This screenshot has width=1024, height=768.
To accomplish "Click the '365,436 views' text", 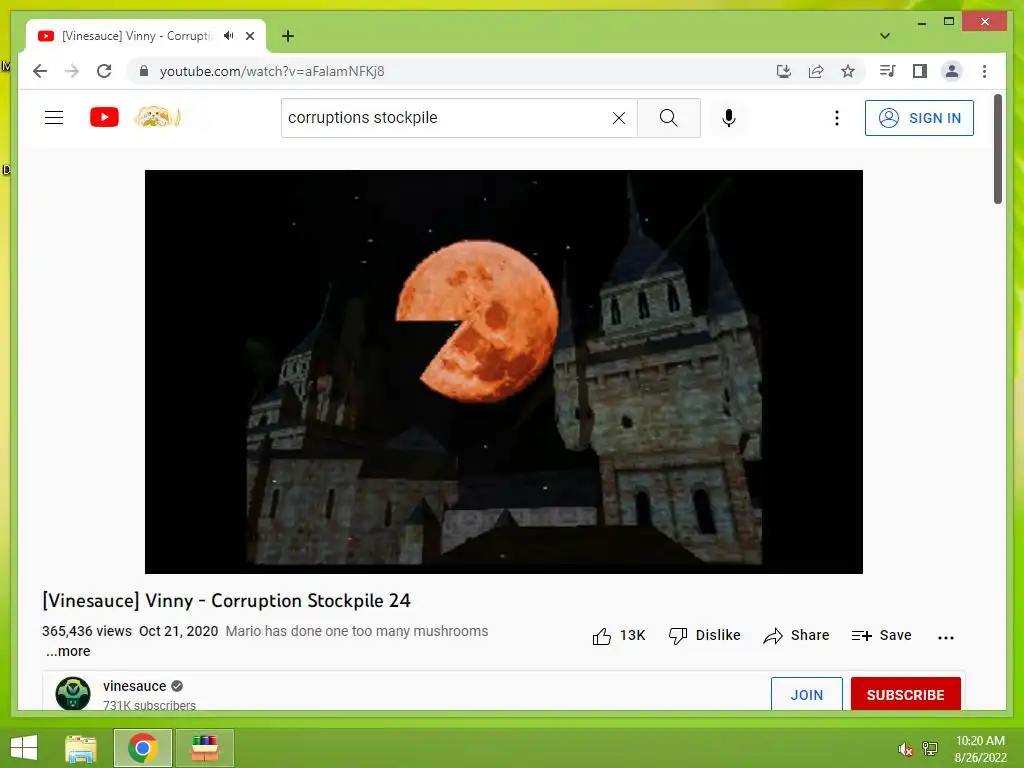I will [87, 632].
